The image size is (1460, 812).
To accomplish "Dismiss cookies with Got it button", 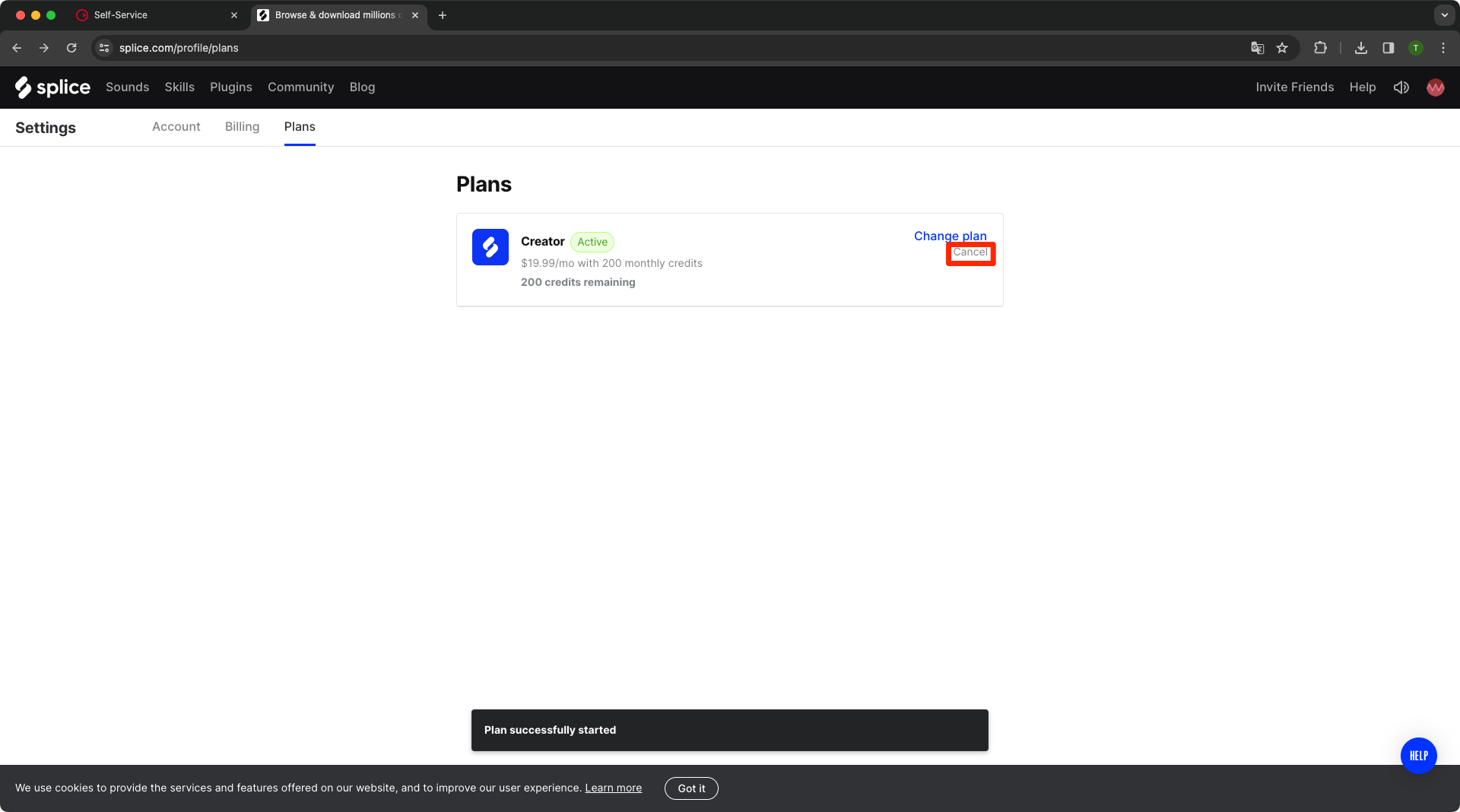I will coord(691,788).
